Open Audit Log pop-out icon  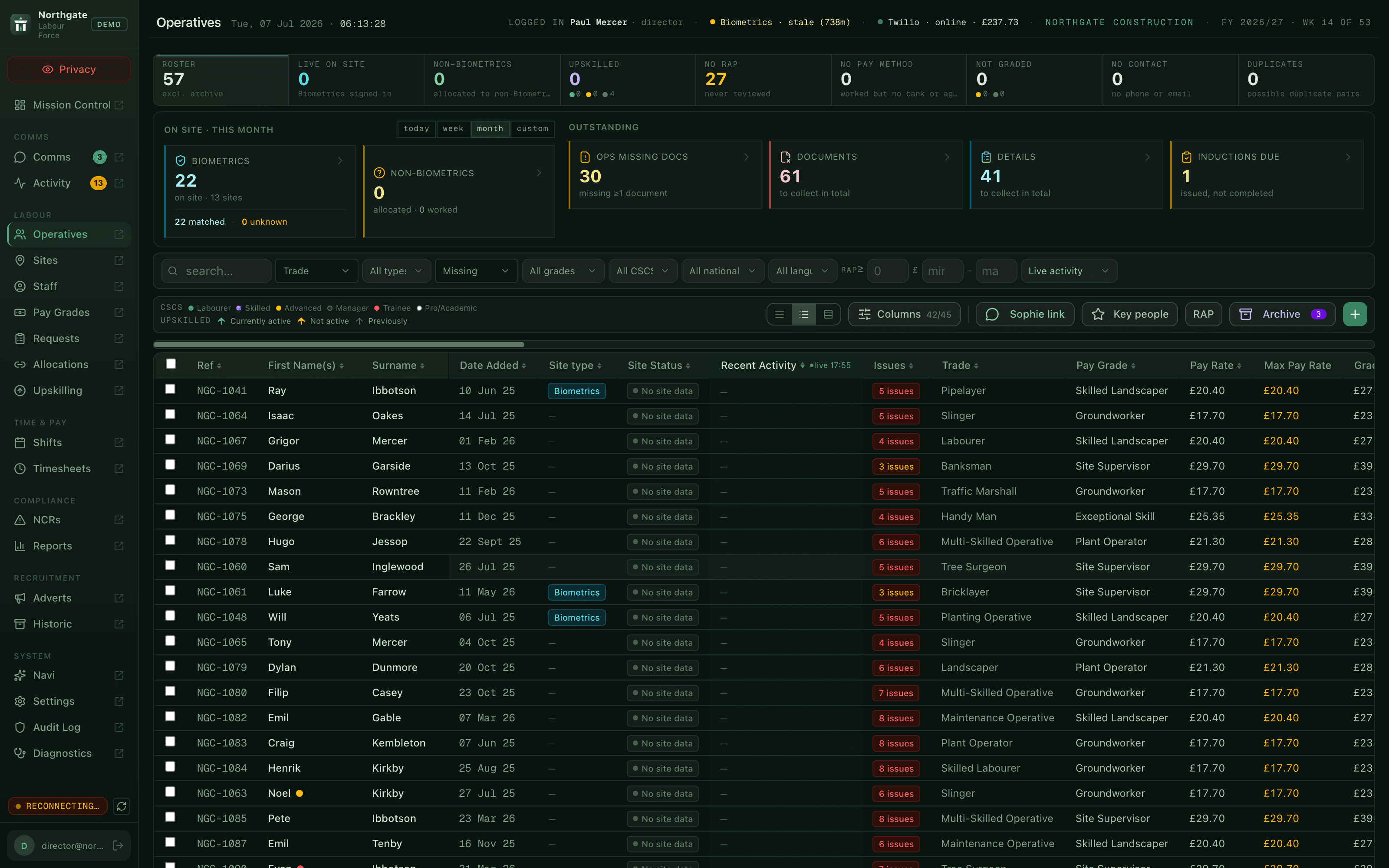pyautogui.click(x=119, y=727)
